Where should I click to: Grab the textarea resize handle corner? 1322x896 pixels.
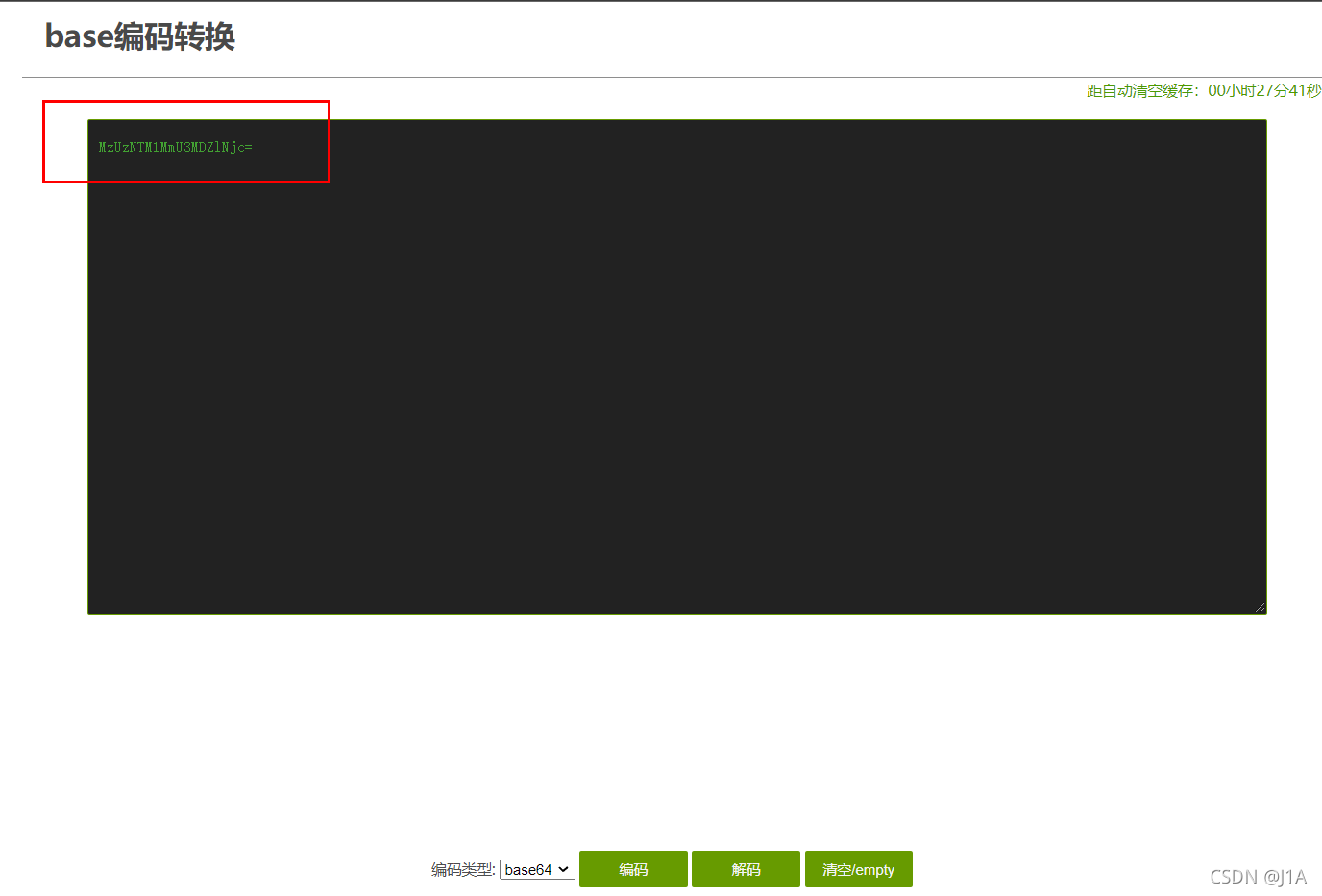coord(1260,607)
